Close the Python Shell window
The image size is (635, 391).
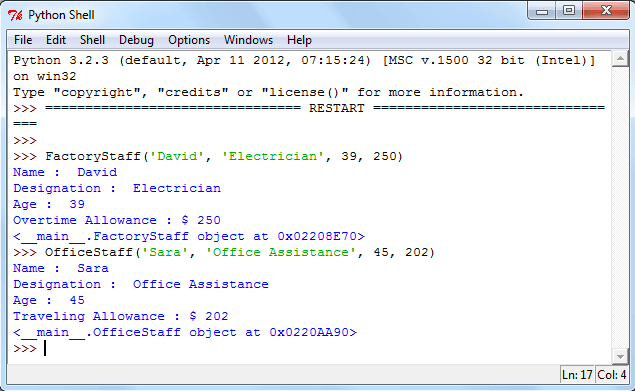pos(606,11)
